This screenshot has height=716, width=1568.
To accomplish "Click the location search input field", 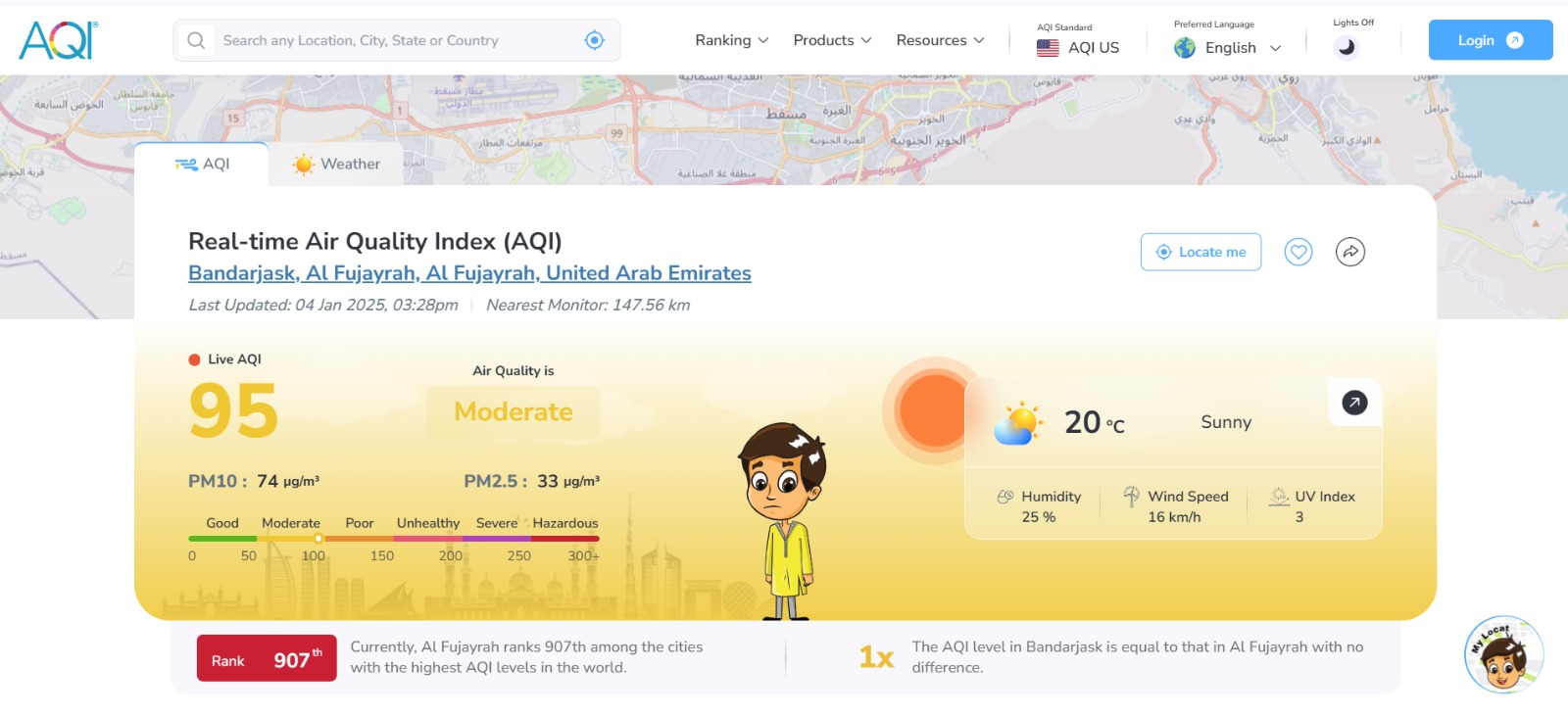I will (x=392, y=40).
